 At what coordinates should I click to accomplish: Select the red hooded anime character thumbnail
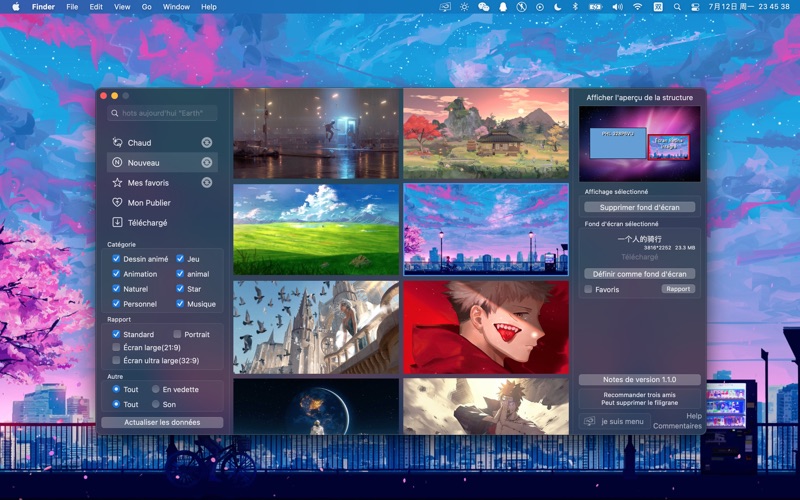pos(486,327)
